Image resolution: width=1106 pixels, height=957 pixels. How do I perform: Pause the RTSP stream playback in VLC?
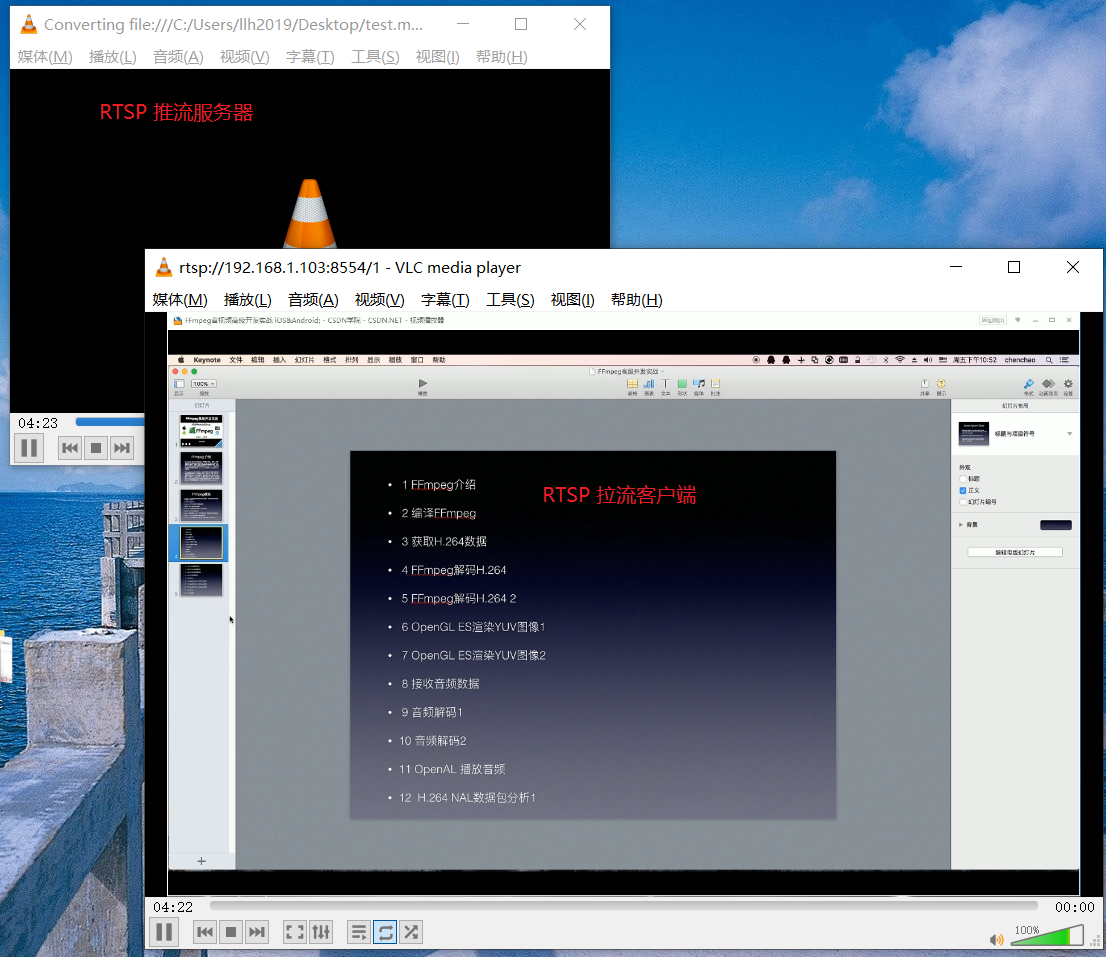pyautogui.click(x=163, y=931)
